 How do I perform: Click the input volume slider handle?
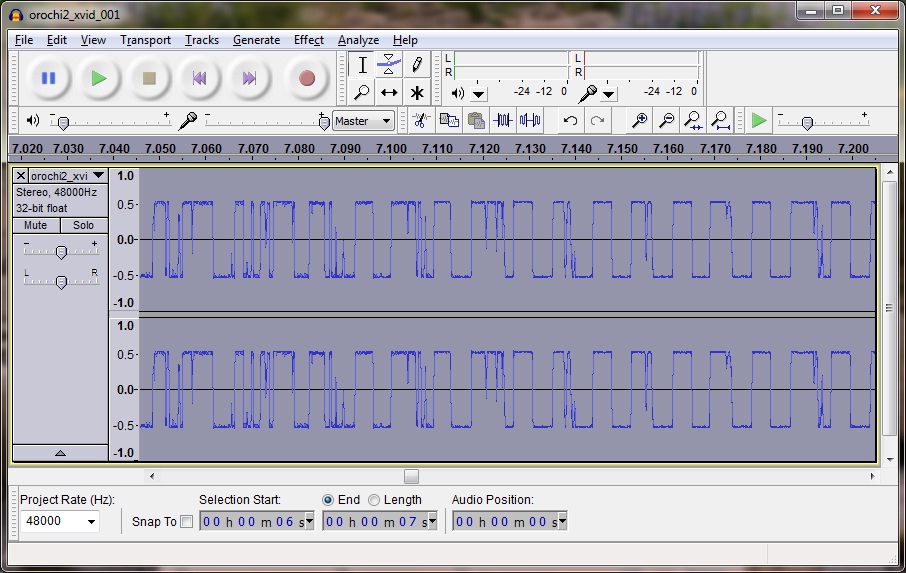point(324,122)
